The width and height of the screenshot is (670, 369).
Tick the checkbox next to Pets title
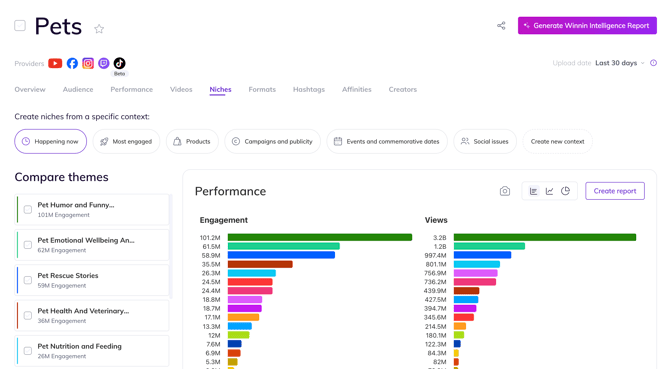point(20,26)
